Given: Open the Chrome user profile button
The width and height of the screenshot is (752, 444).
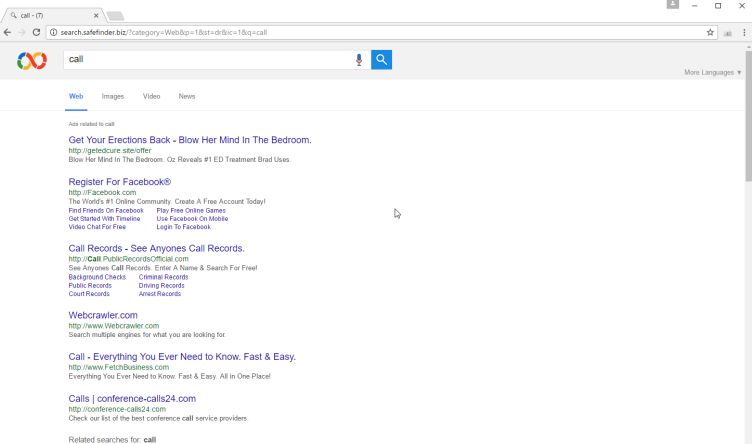Looking at the screenshot, I should 673,5.
